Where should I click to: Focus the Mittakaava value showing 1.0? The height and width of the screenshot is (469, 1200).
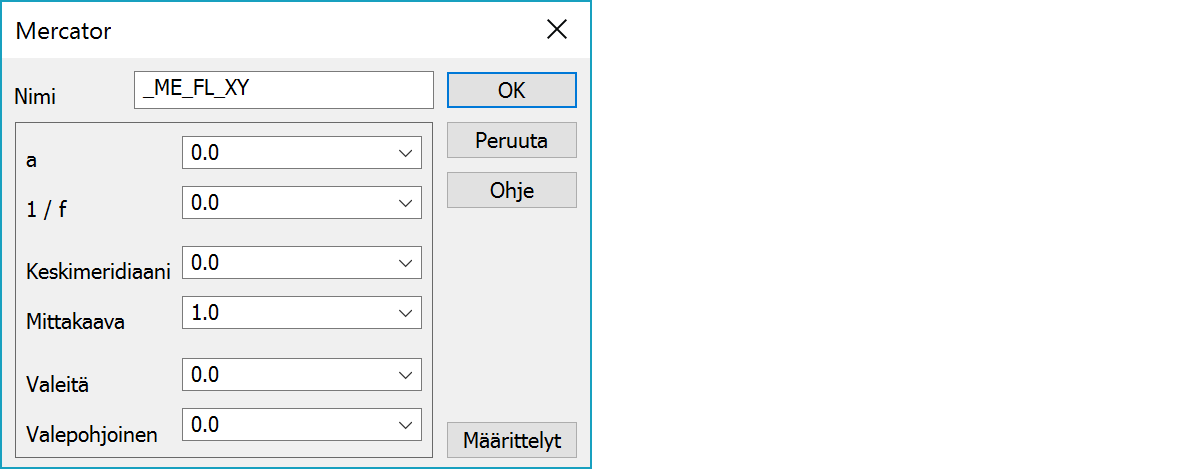pyautogui.click(x=286, y=313)
